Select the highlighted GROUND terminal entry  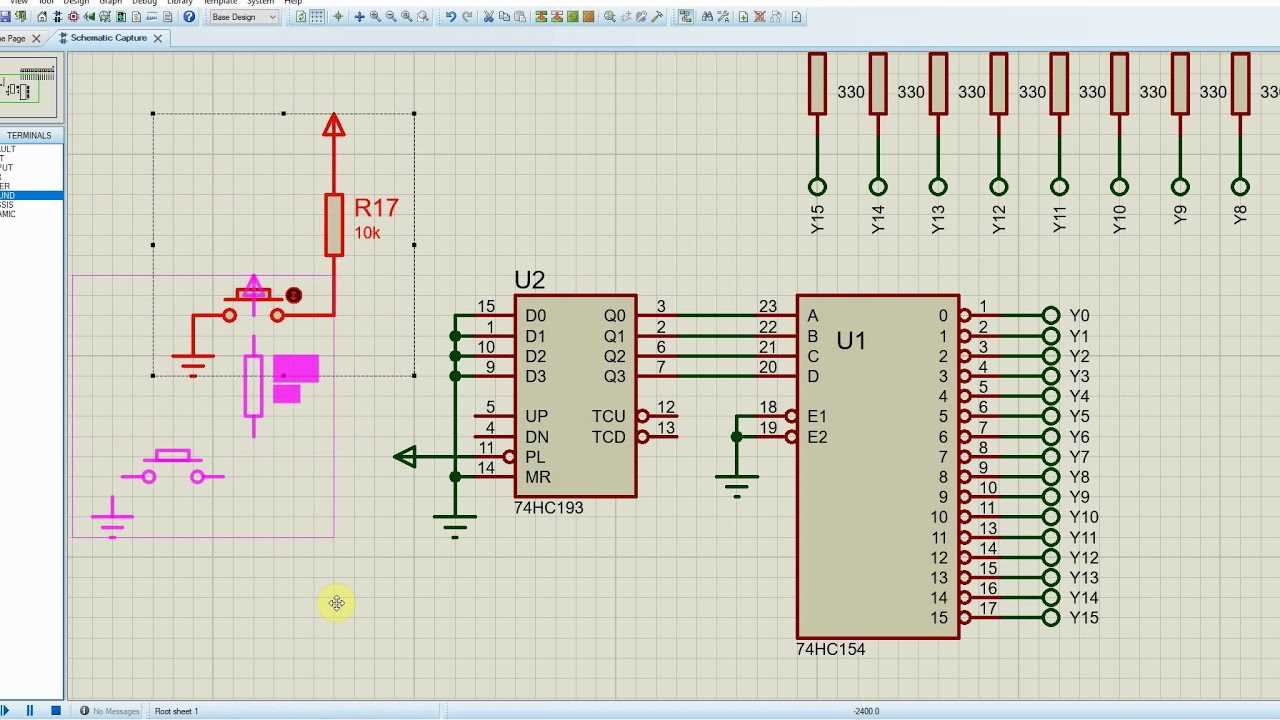[x=31, y=195]
